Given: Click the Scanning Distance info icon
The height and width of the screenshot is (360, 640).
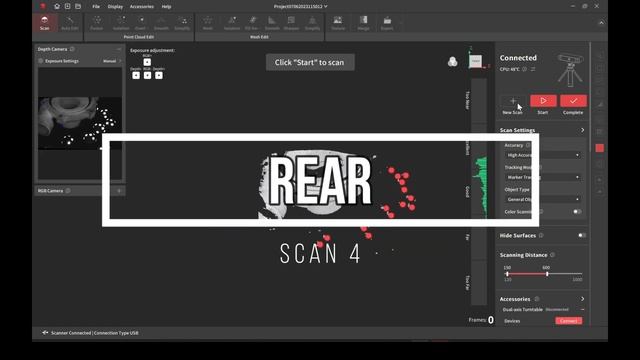Looking at the screenshot, I should pyautogui.click(x=552, y=255).
